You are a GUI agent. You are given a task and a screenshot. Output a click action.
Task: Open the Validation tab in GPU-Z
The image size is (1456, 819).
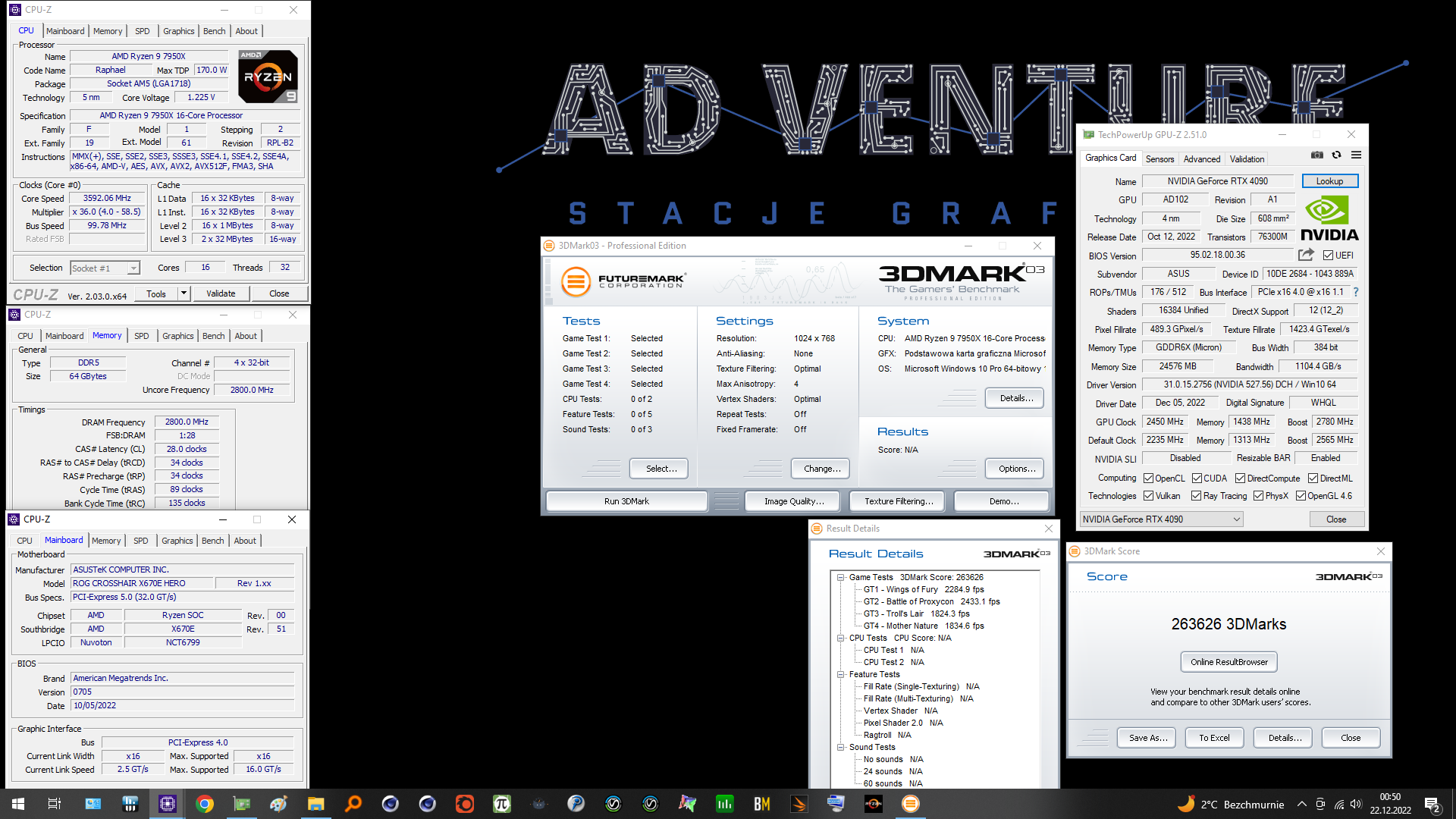coord(1247,159)
